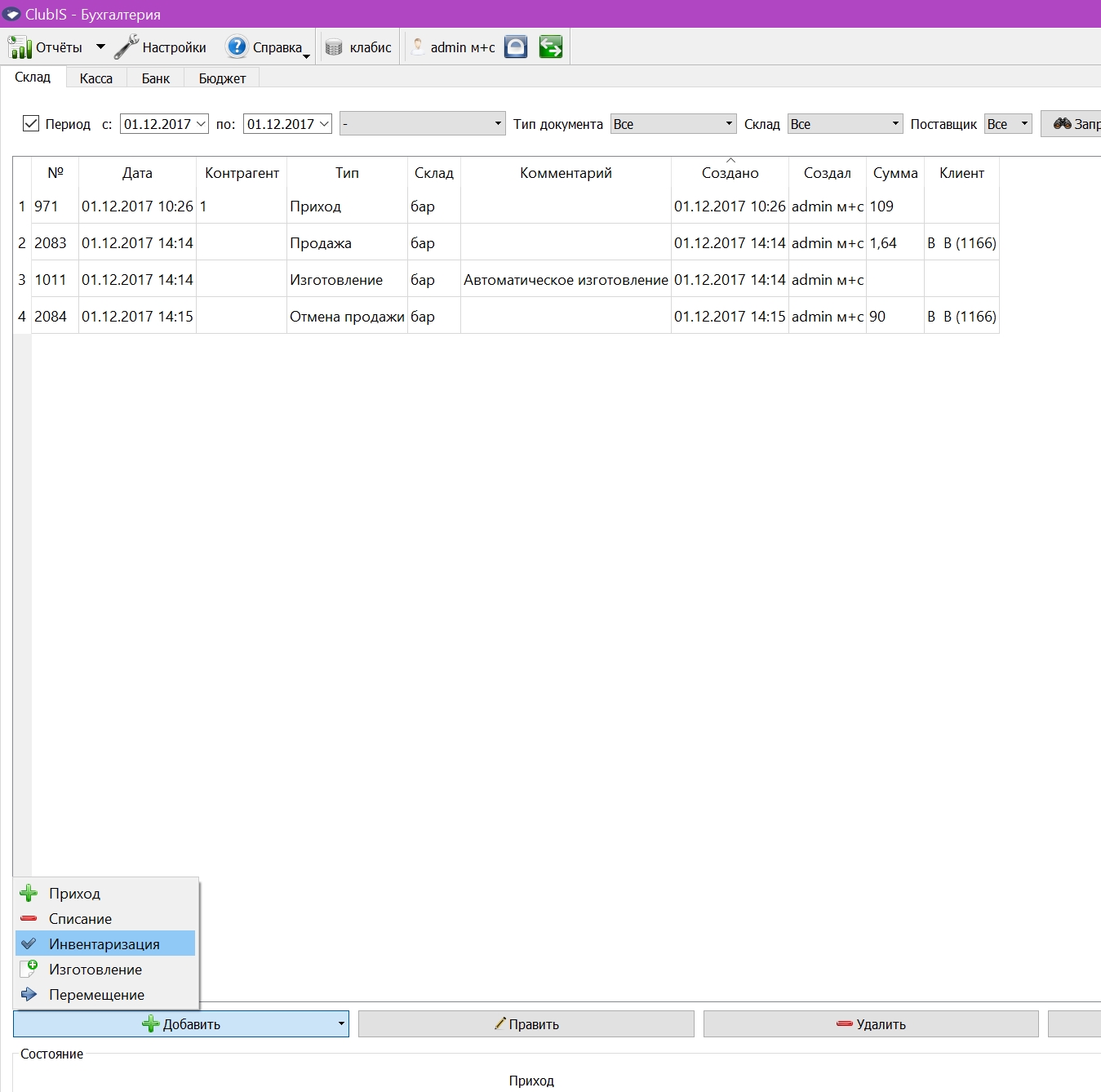Choose Инвентаризация from the add menu
Viewport: 1101px width, 1092px height.
tap(105, 943)
